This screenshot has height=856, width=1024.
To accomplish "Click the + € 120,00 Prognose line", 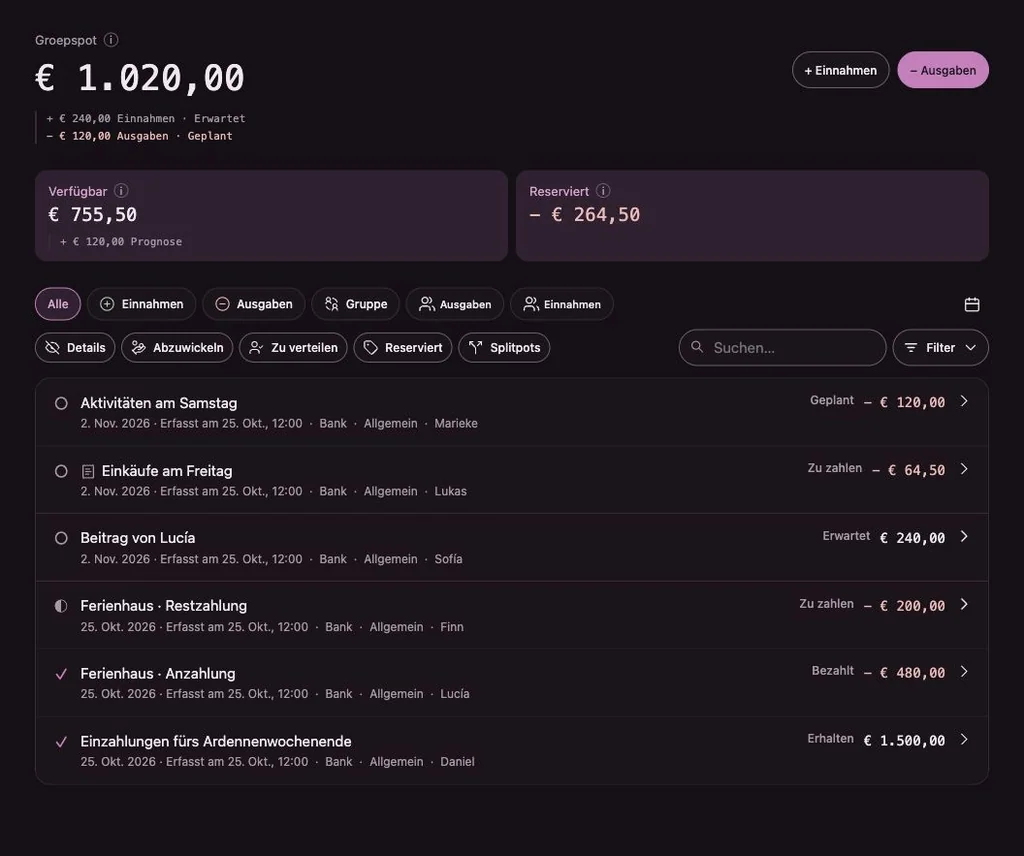I will (121, 242).
